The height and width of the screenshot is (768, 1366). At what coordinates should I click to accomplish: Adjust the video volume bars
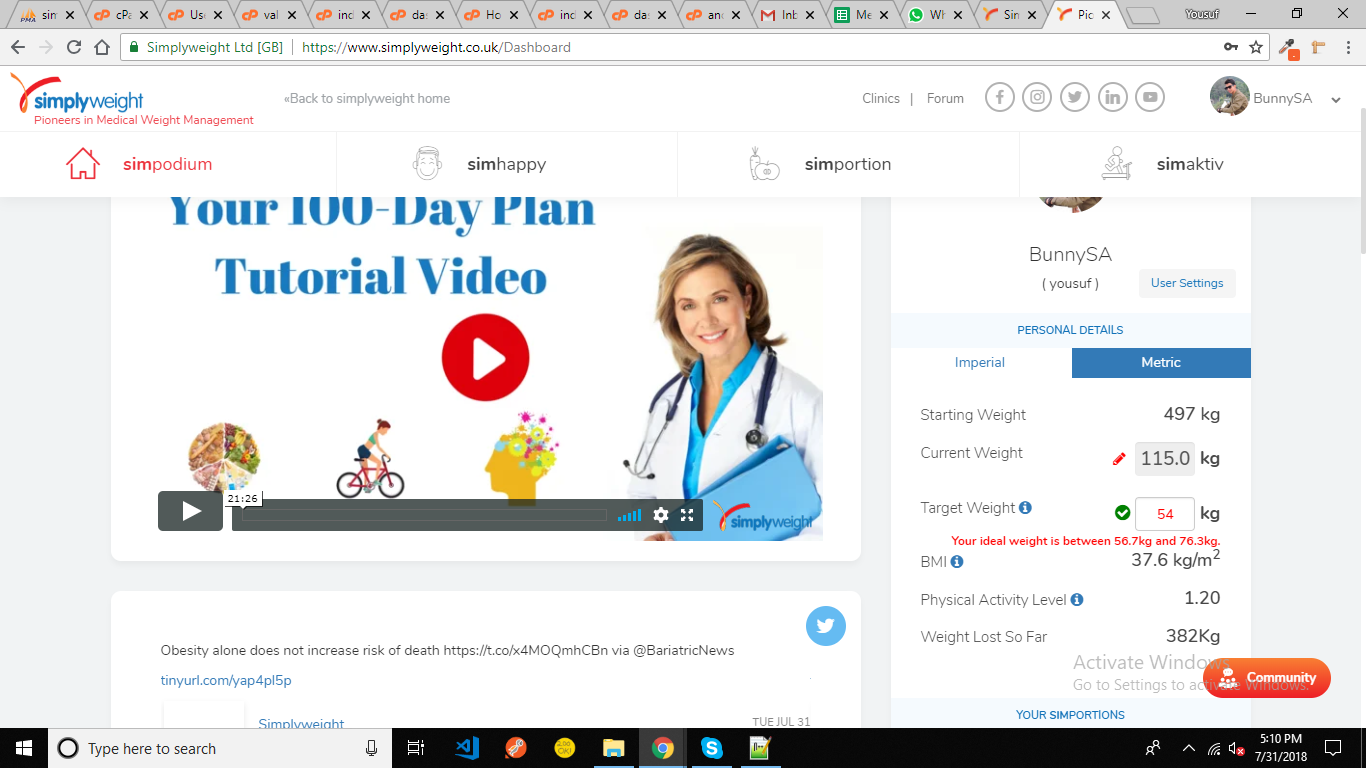[x=629, y=515]
